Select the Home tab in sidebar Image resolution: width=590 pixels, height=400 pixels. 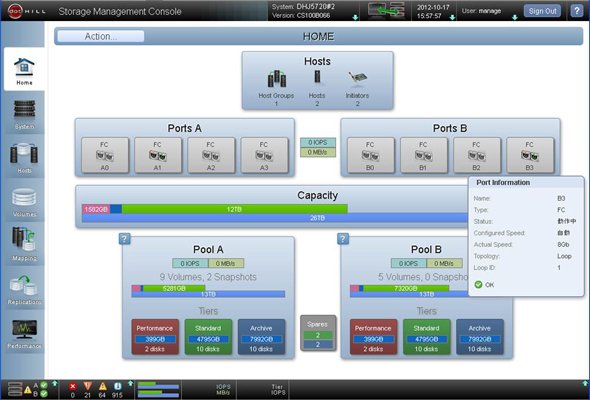tap(24, 69)
